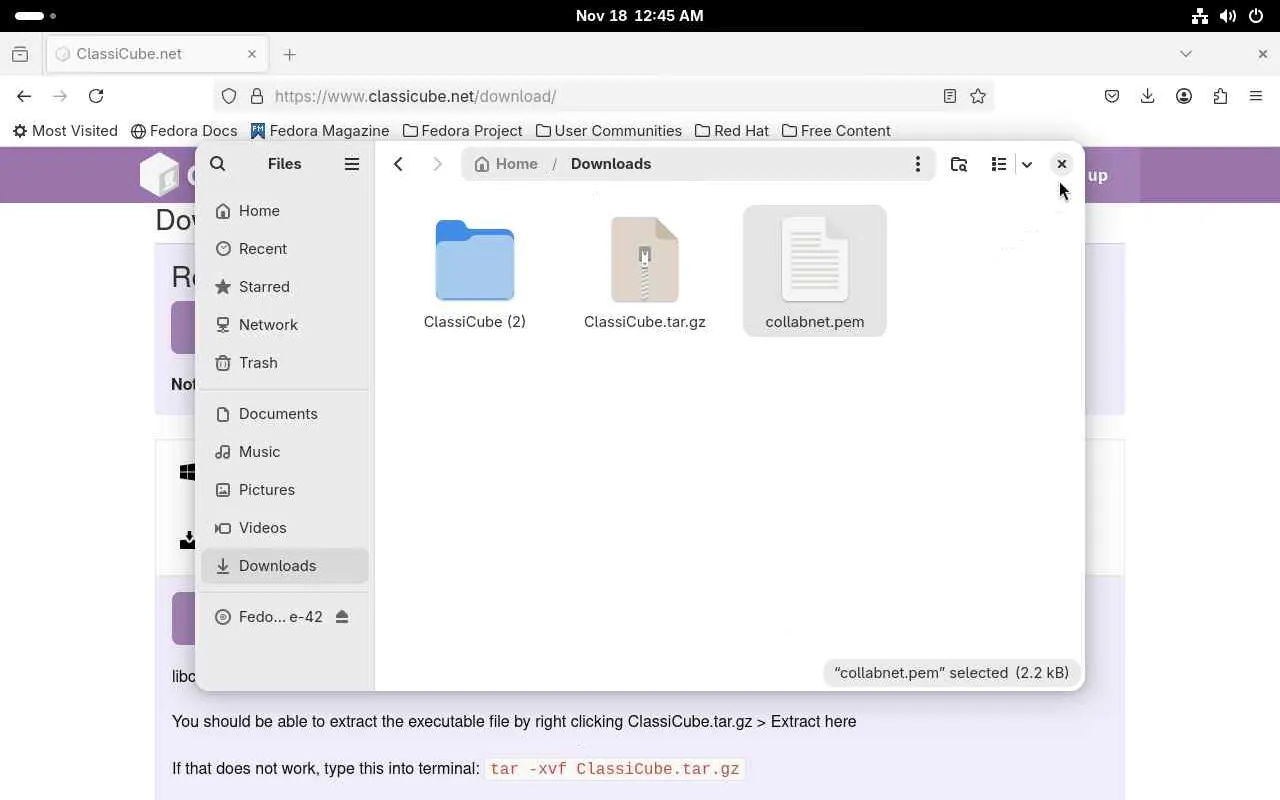Open Pocket save button in browser toolbar

[1112, 96]
